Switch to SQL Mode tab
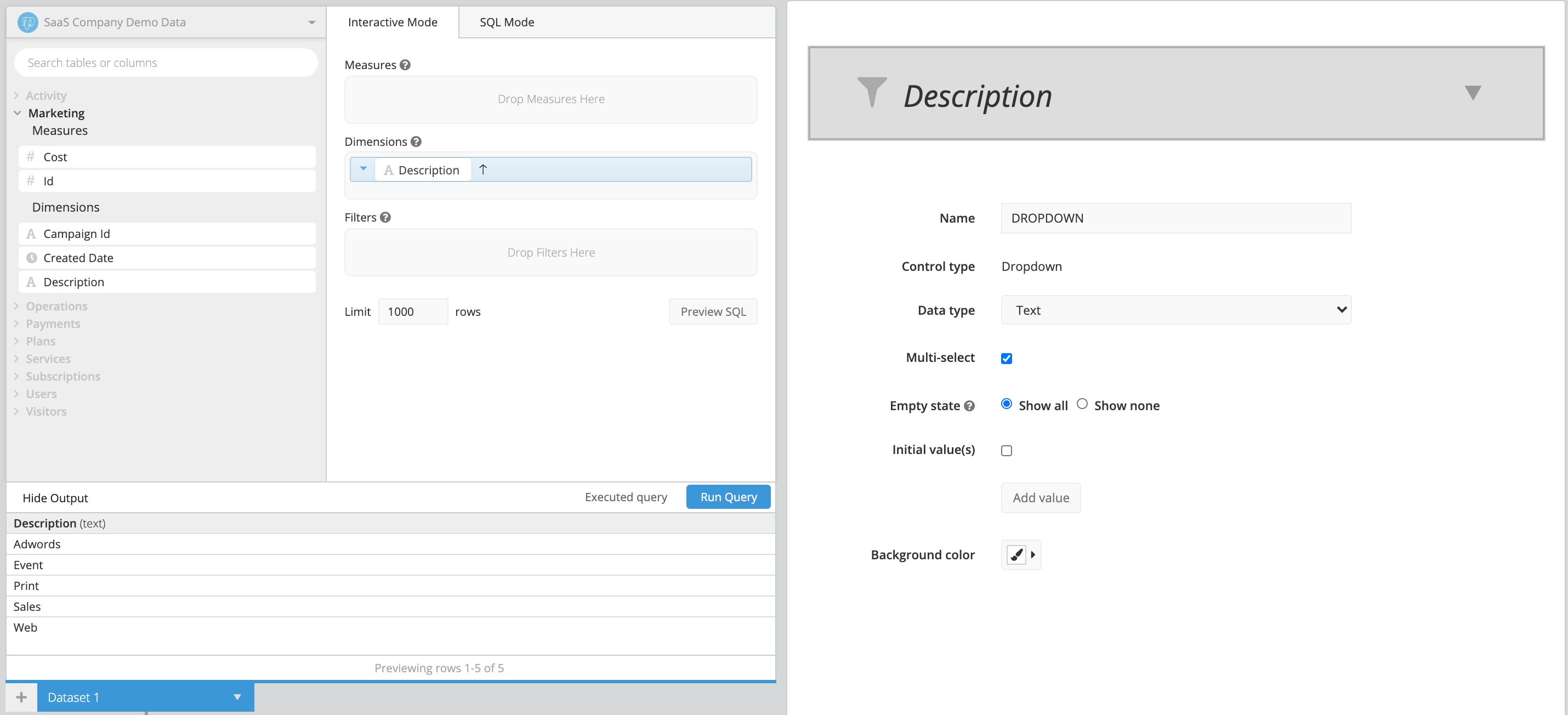The height and width of the screenshot is (715, 1568). (x=507, y=22)
